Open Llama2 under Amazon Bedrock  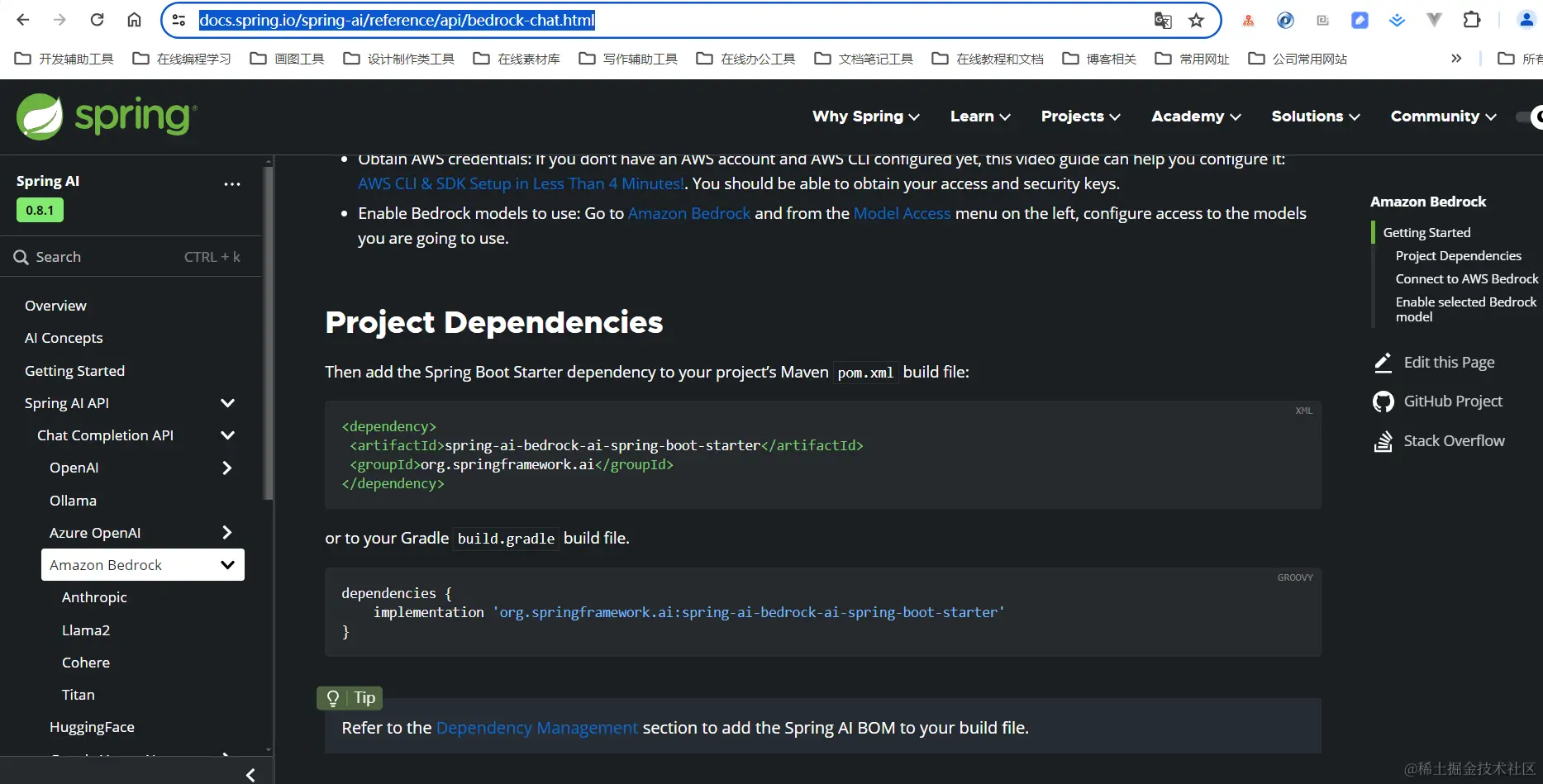[x=86, y=630]
